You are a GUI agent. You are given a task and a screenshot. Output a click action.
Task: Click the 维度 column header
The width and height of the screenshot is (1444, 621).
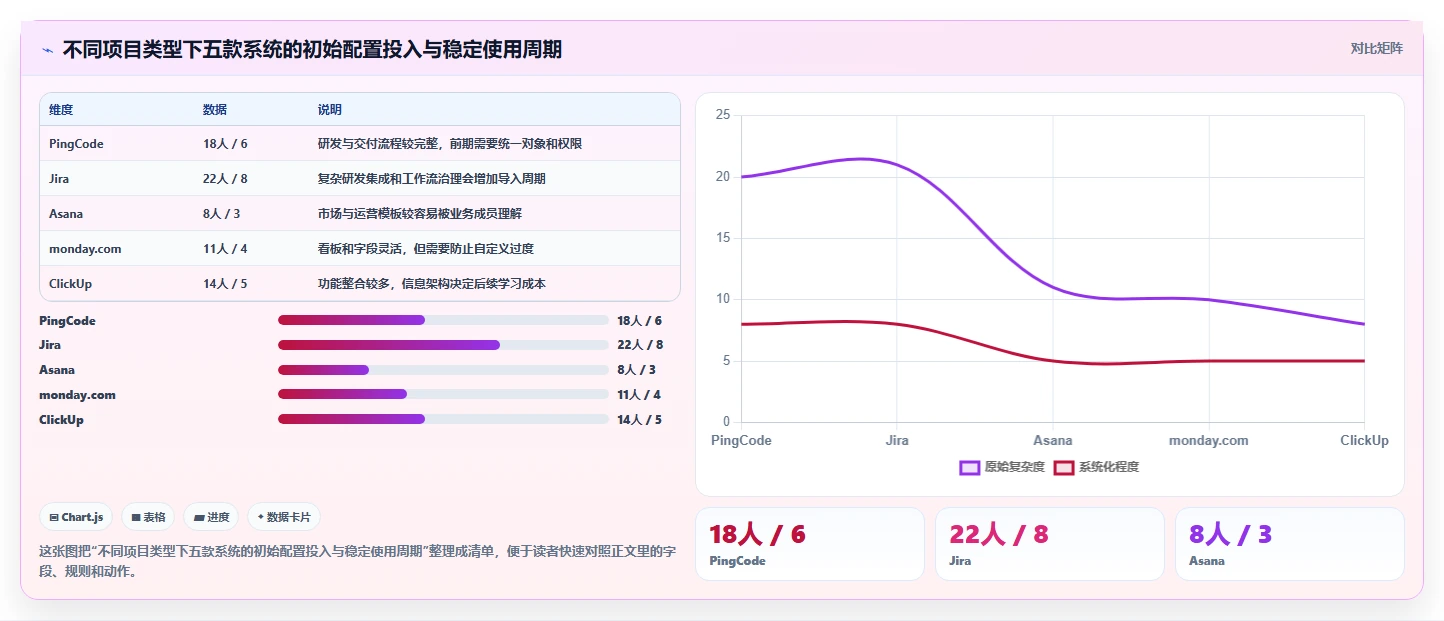pyautogui.click(x=61, y=110)
